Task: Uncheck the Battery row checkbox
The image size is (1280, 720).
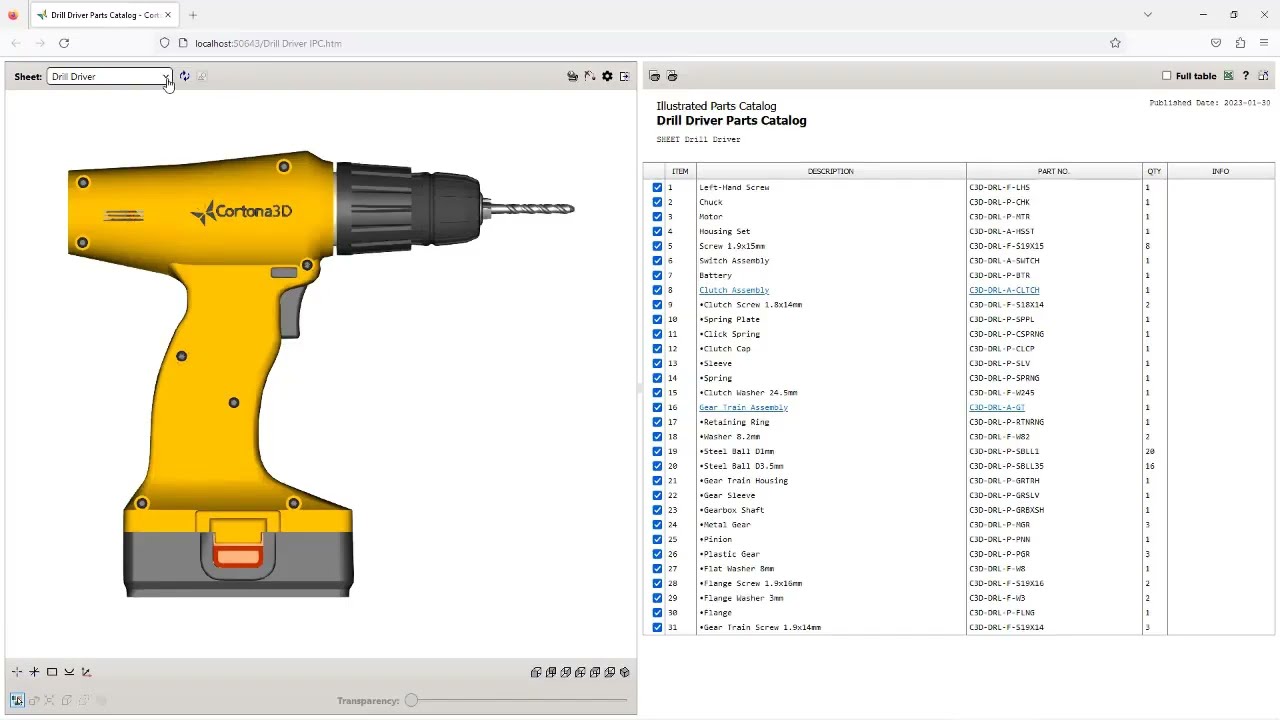Action: coord(657,275)
